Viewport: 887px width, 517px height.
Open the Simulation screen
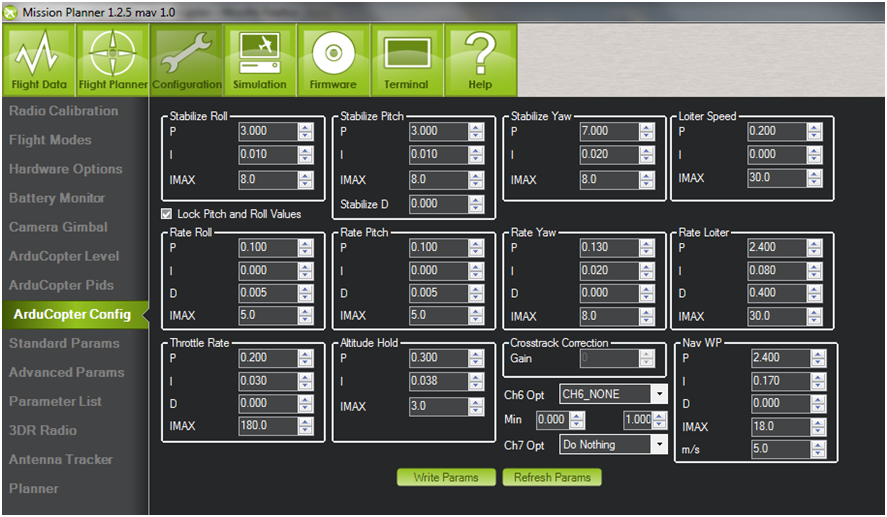(260, 60)
